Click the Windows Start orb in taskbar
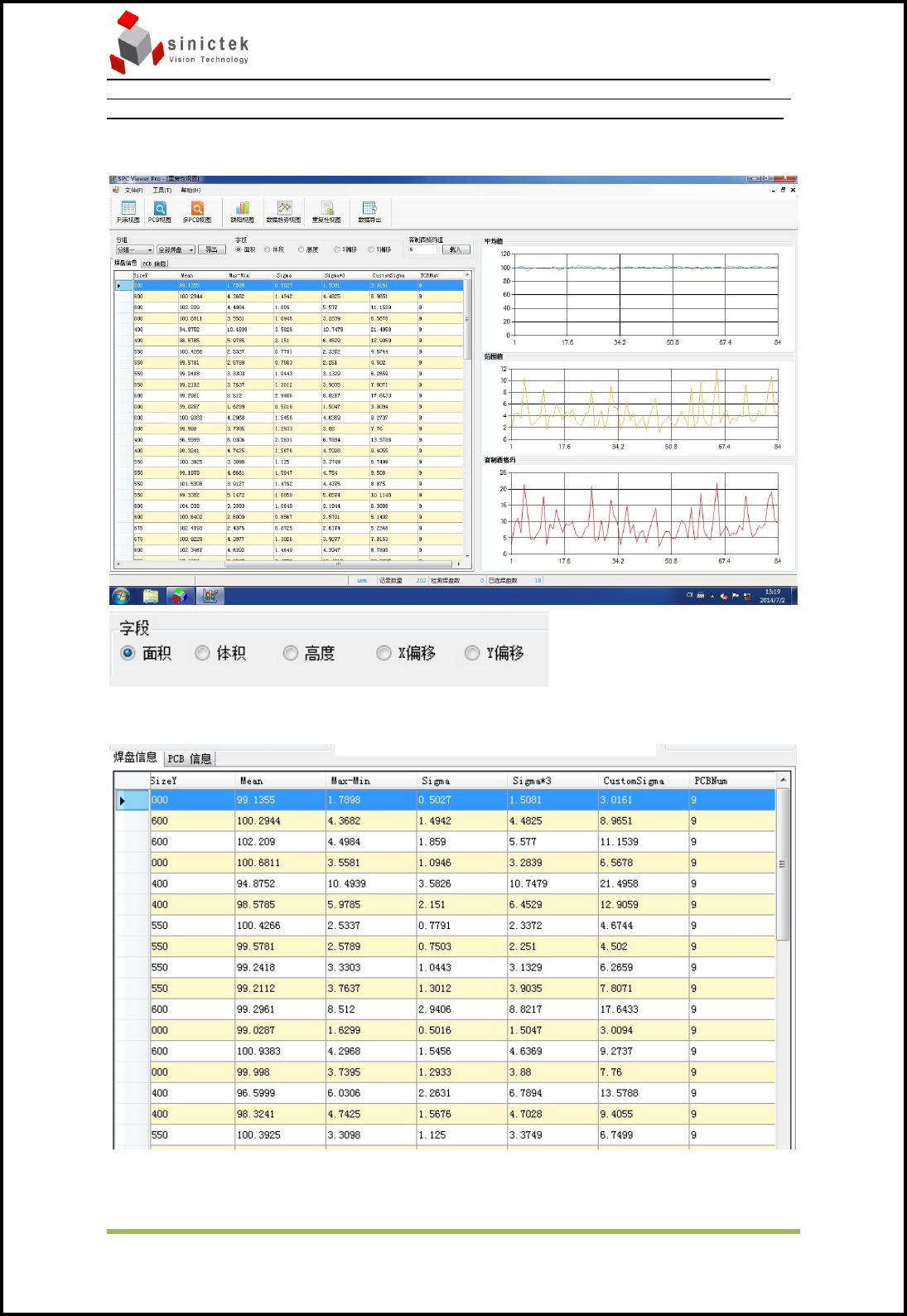The height and width of the screenshot is (1316, 907). point(121,596)
